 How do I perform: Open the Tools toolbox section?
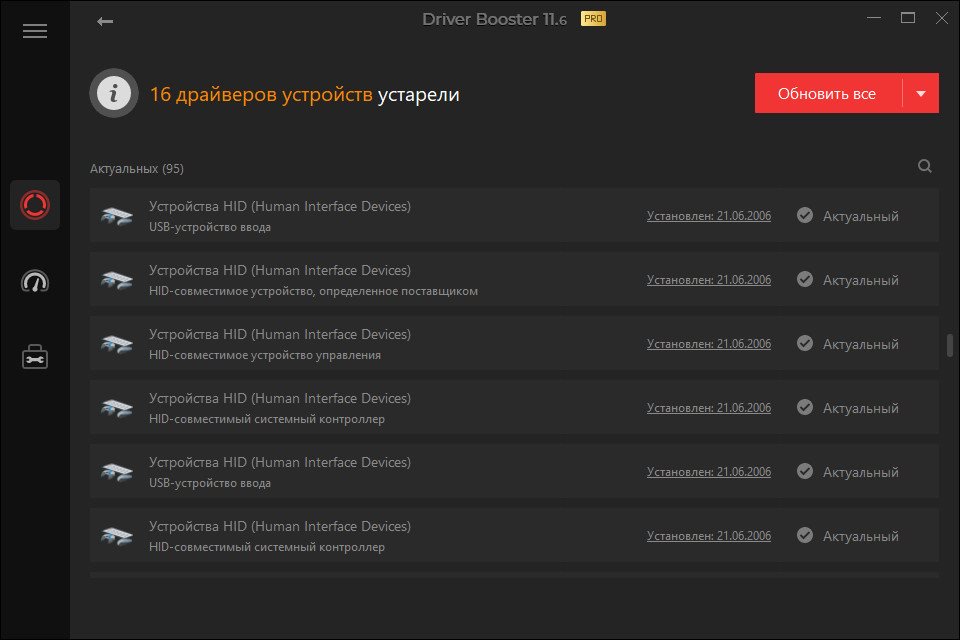point(35,356)
